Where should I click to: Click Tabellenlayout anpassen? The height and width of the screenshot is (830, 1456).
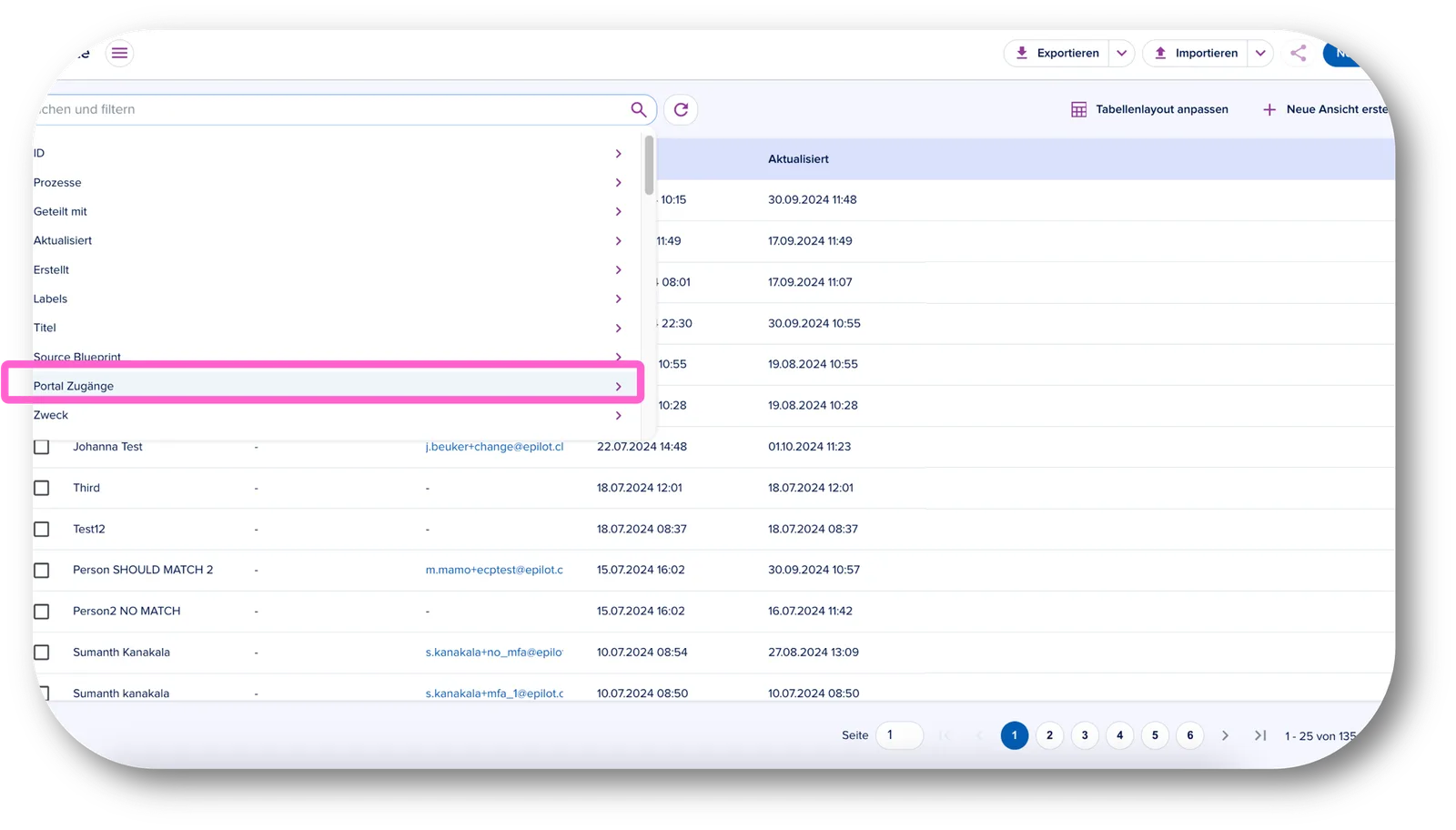1149,109
